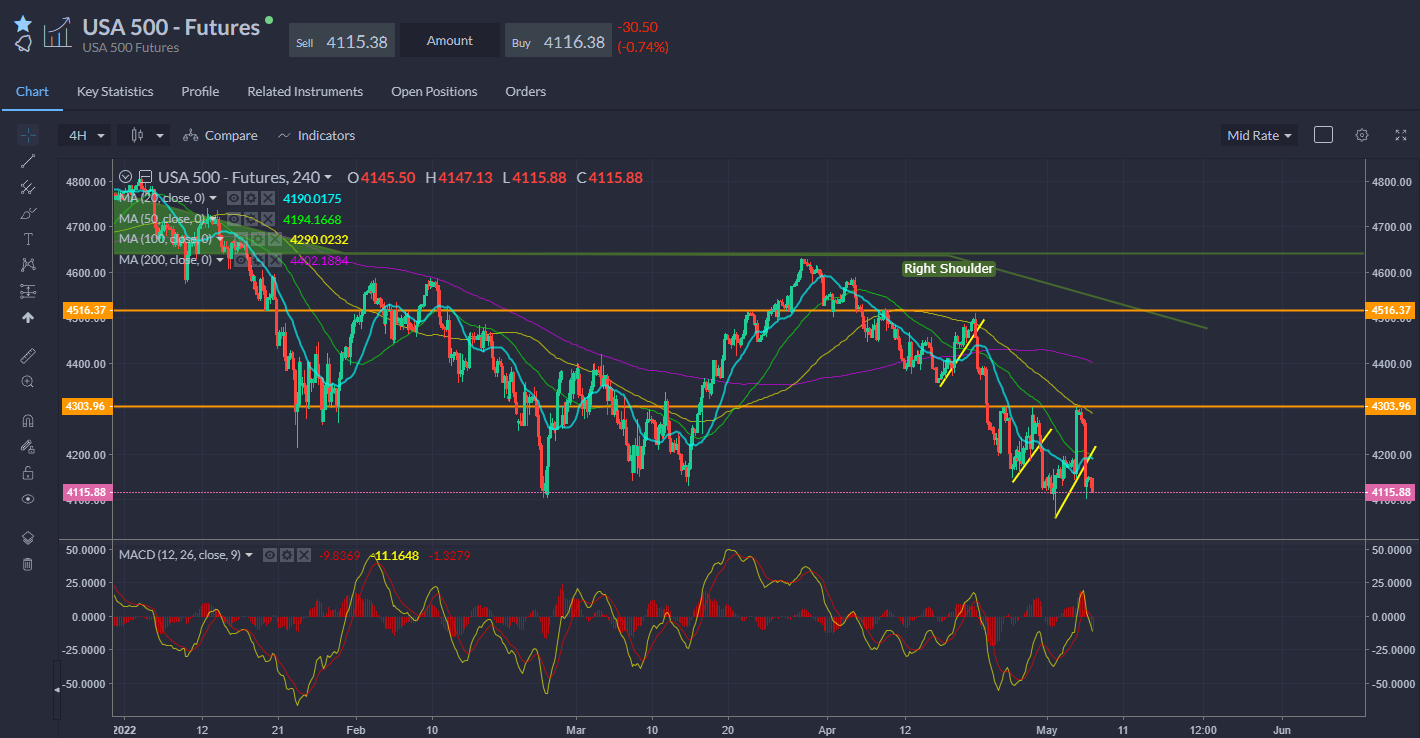
Task: Click the chart background color square
Action: point(1323,135)
